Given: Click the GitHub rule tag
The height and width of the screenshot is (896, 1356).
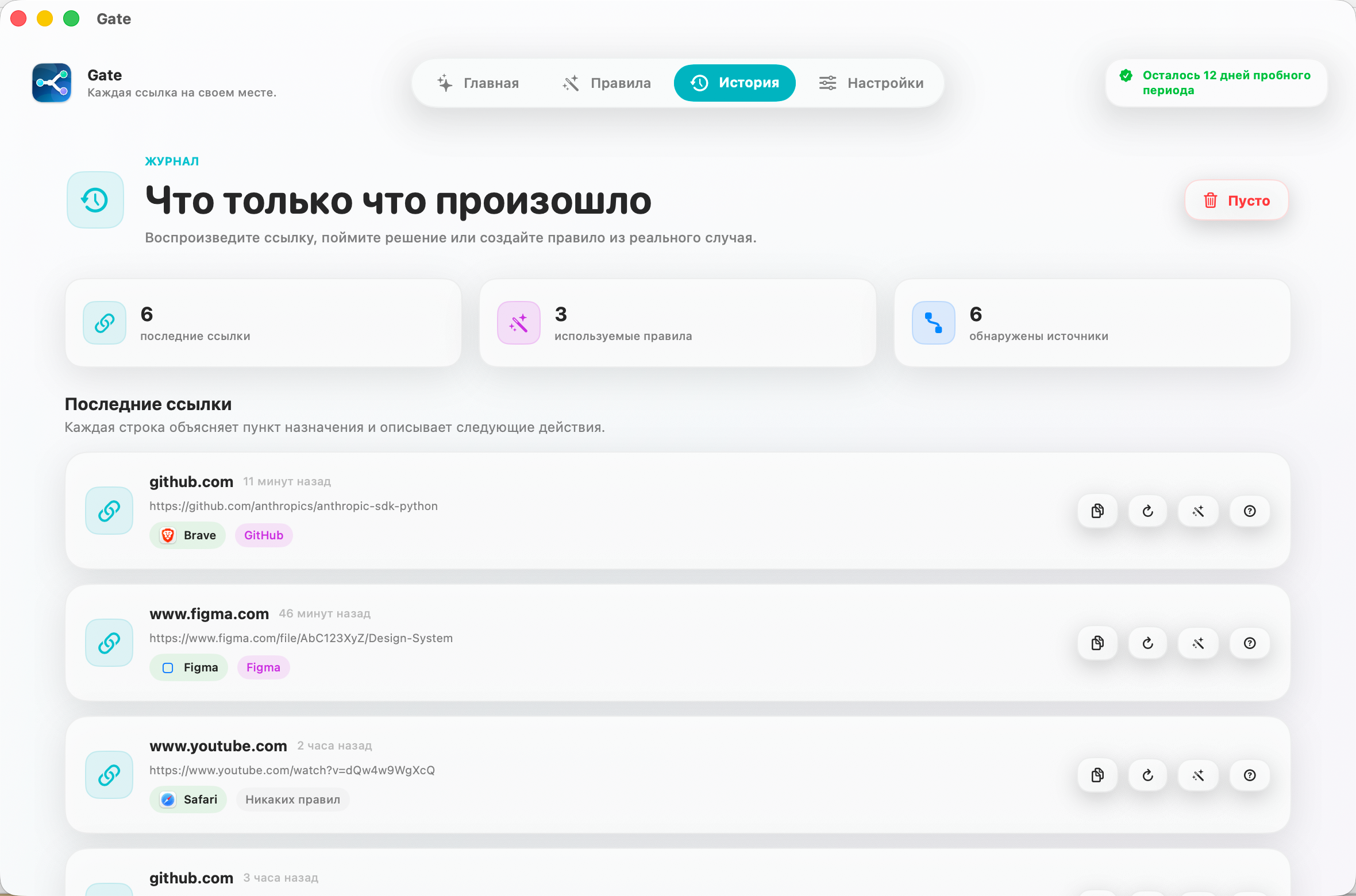Looking at the screenshot, I should [x=264, y=535].
